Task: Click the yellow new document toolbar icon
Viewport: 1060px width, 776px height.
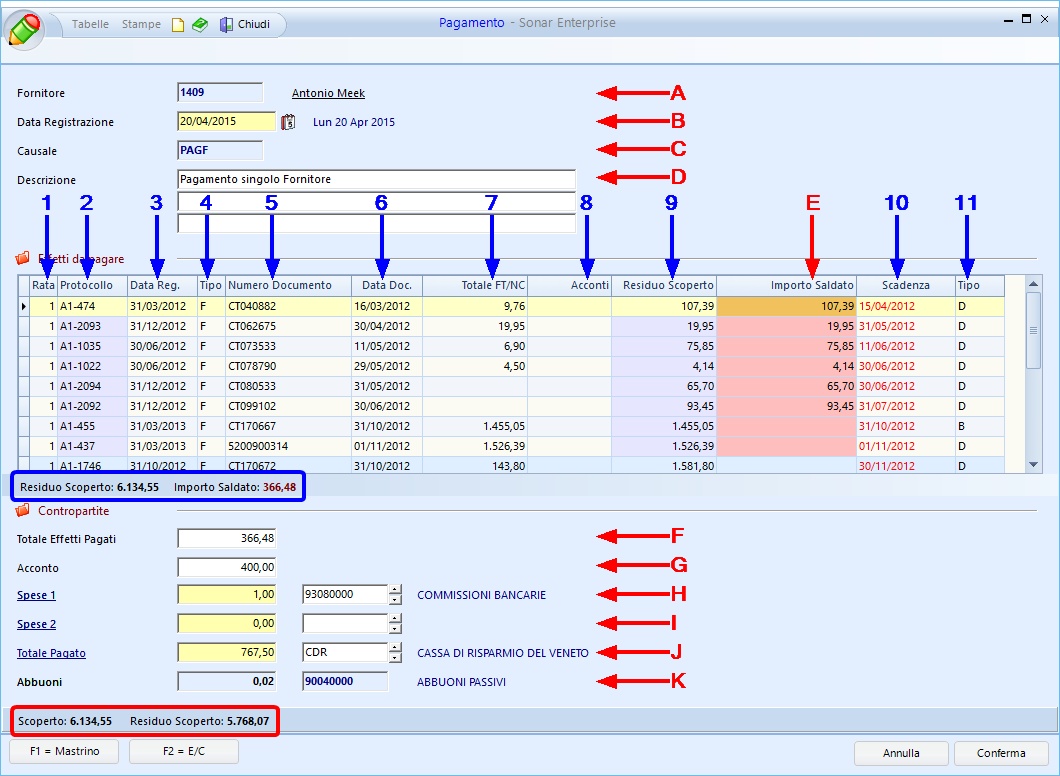Action: pyautogui.click(x=178, y=25)
